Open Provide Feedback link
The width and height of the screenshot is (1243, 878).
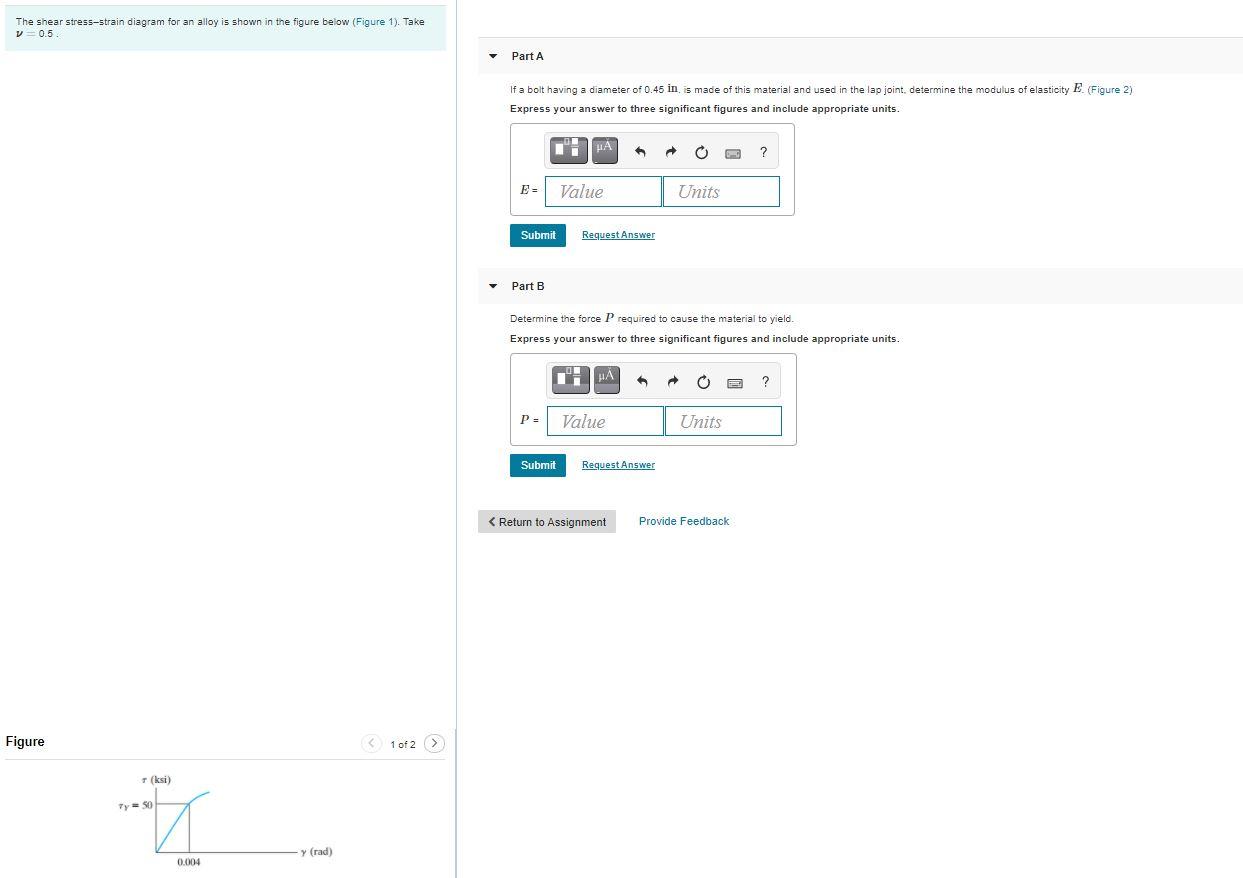click(684, 521)
